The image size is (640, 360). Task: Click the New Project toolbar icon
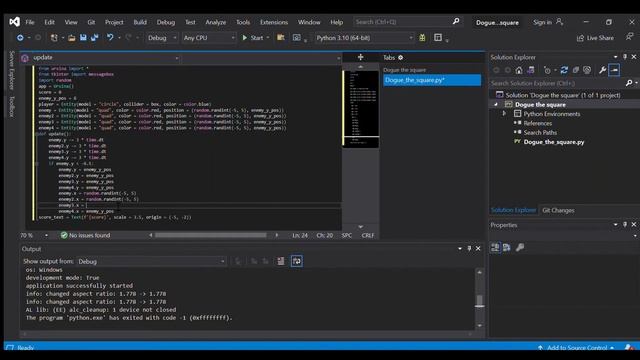(x=53, y=38)
